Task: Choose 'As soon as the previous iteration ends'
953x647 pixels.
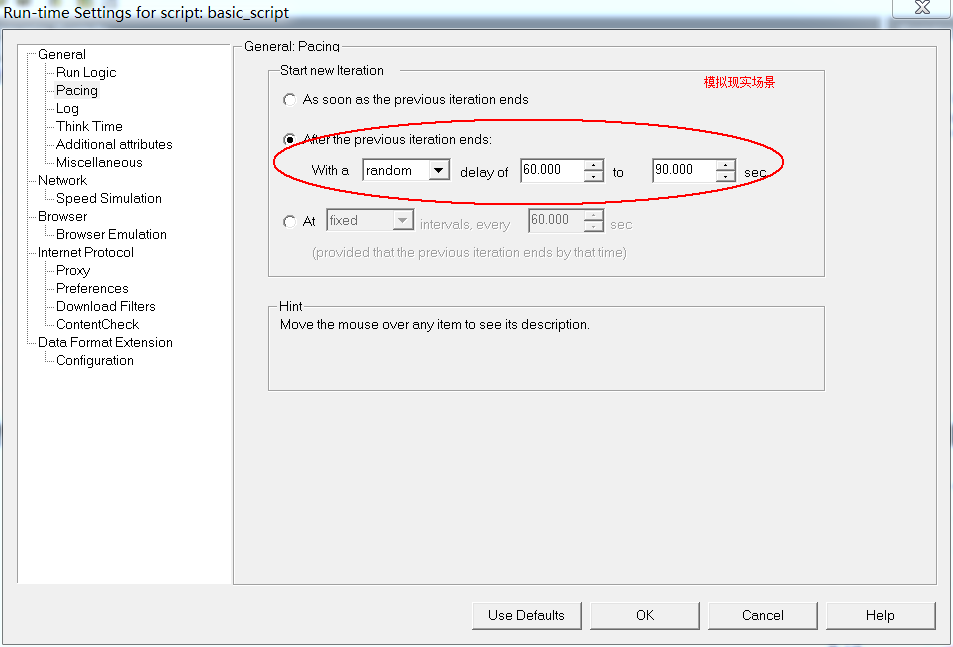Action: click(x=289, y=100)
